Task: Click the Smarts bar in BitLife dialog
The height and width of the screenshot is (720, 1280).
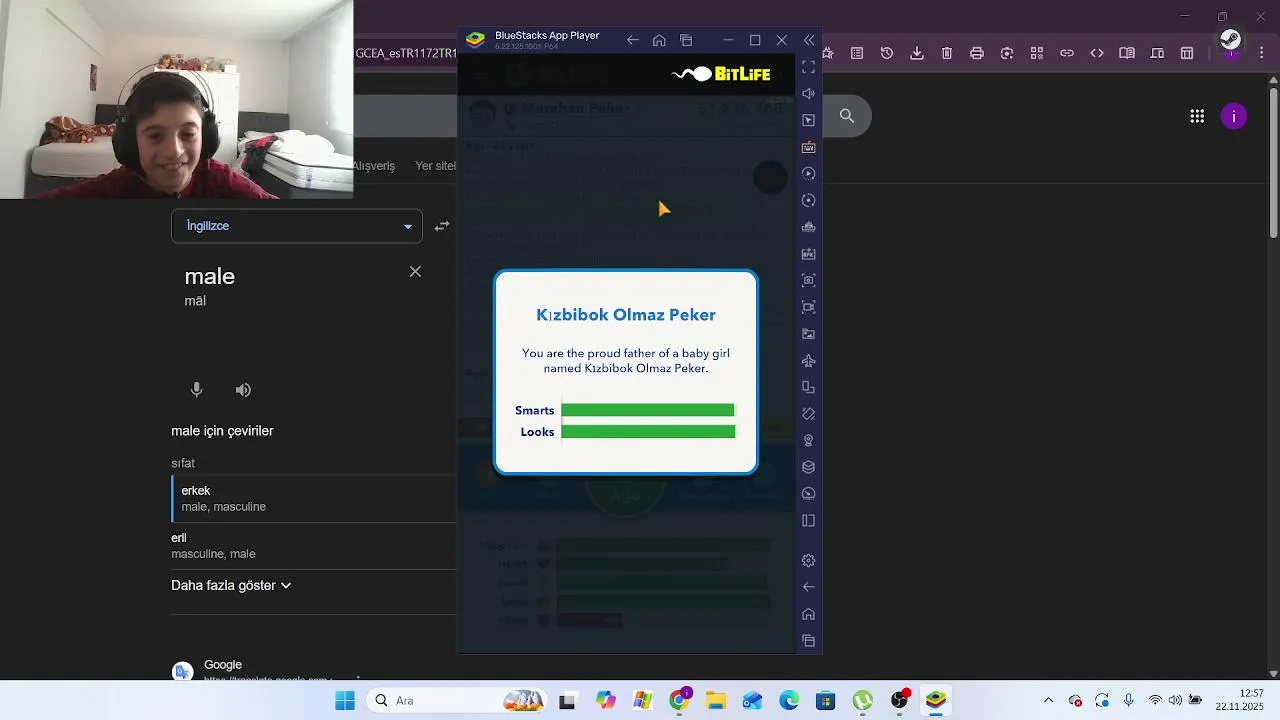Action: [x=648, y=410]
